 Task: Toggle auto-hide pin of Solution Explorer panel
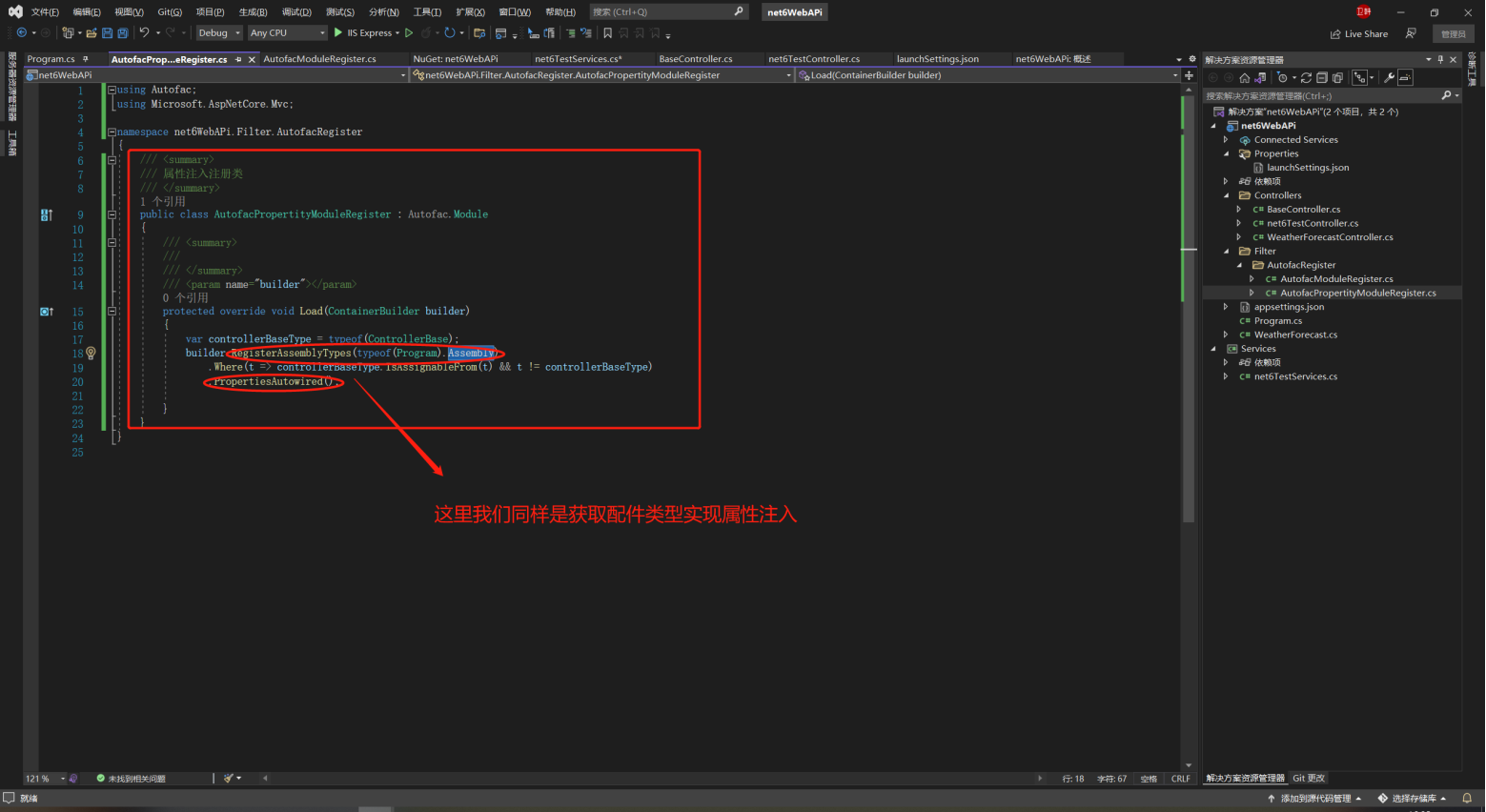pos(1440,59)
